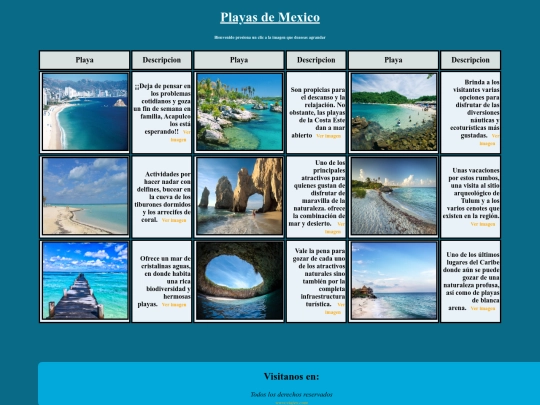Enlarge the rocky turquoise lagoon photo

[239, 112]
